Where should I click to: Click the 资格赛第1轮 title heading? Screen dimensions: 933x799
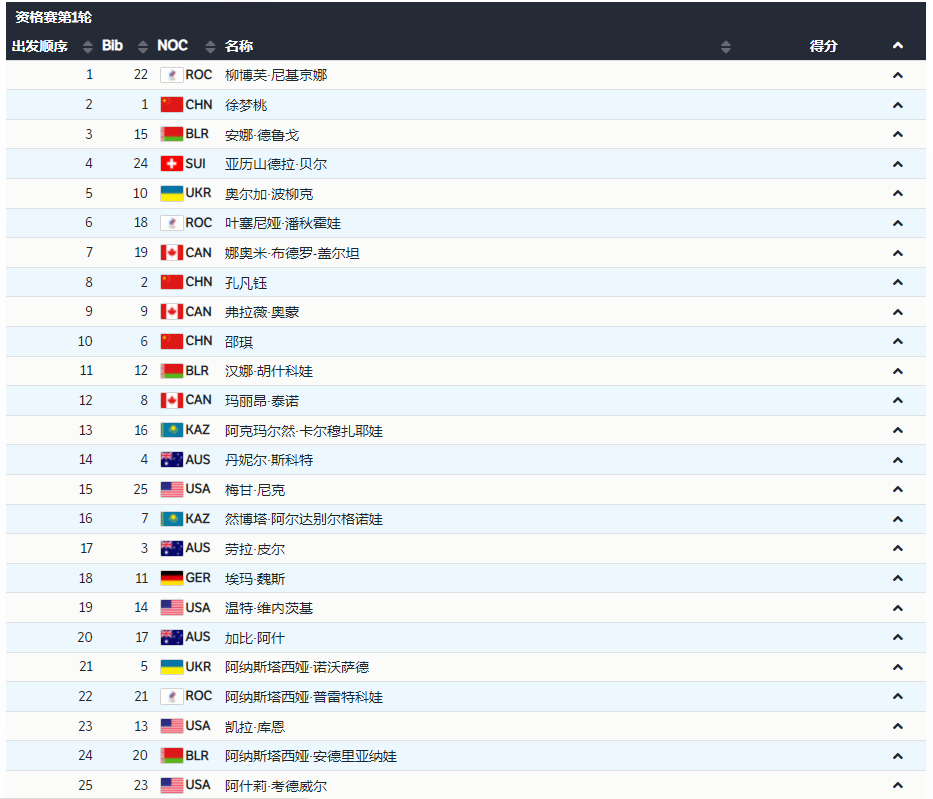54,17
